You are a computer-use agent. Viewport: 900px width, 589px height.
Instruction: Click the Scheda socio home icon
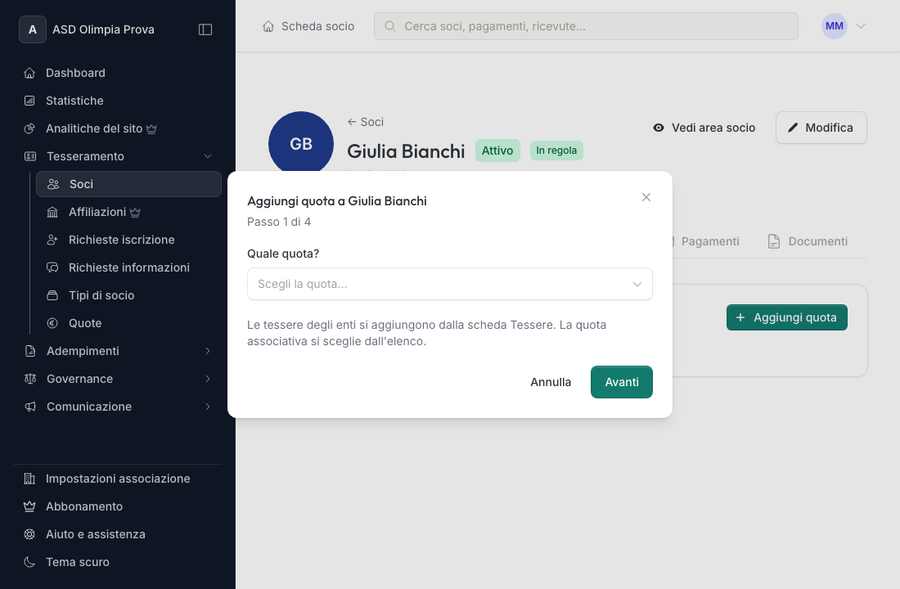pos(268,26)
